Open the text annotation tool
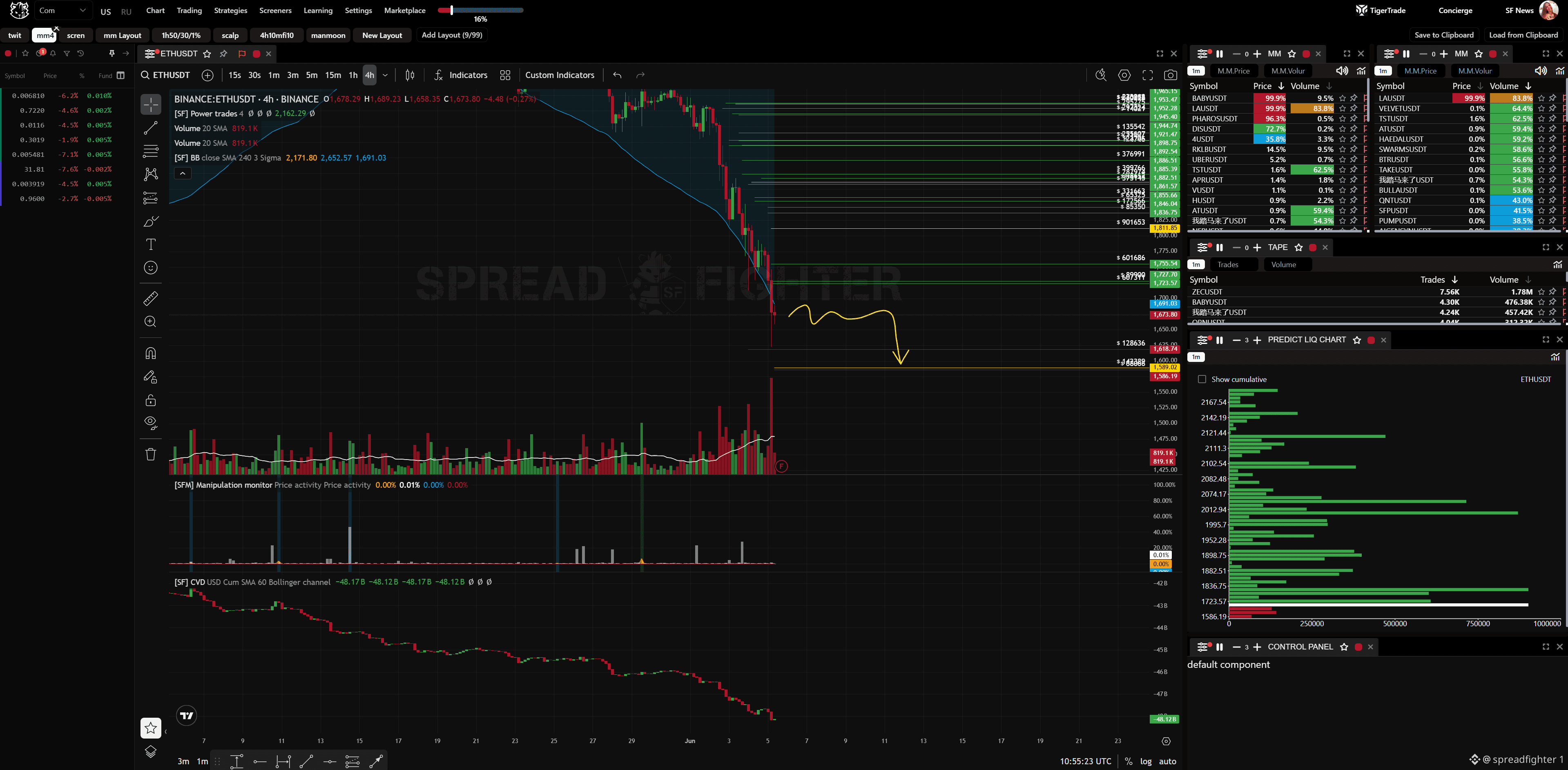This screenshot has width=1568, height=770. [x=150, y=245]
